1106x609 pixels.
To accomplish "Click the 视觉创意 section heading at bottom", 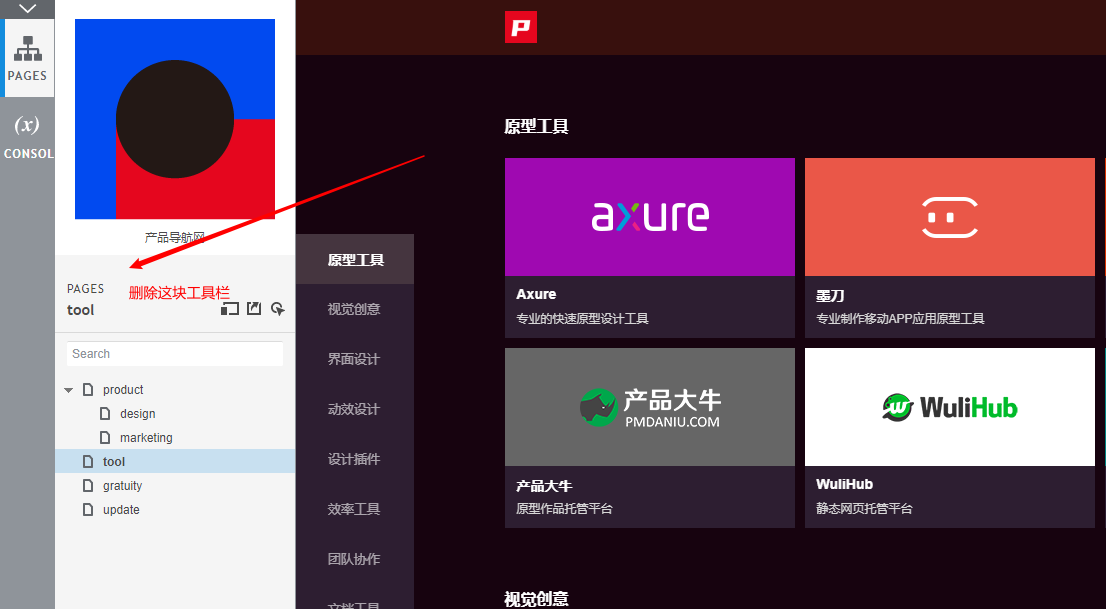I will click(536, 599).
